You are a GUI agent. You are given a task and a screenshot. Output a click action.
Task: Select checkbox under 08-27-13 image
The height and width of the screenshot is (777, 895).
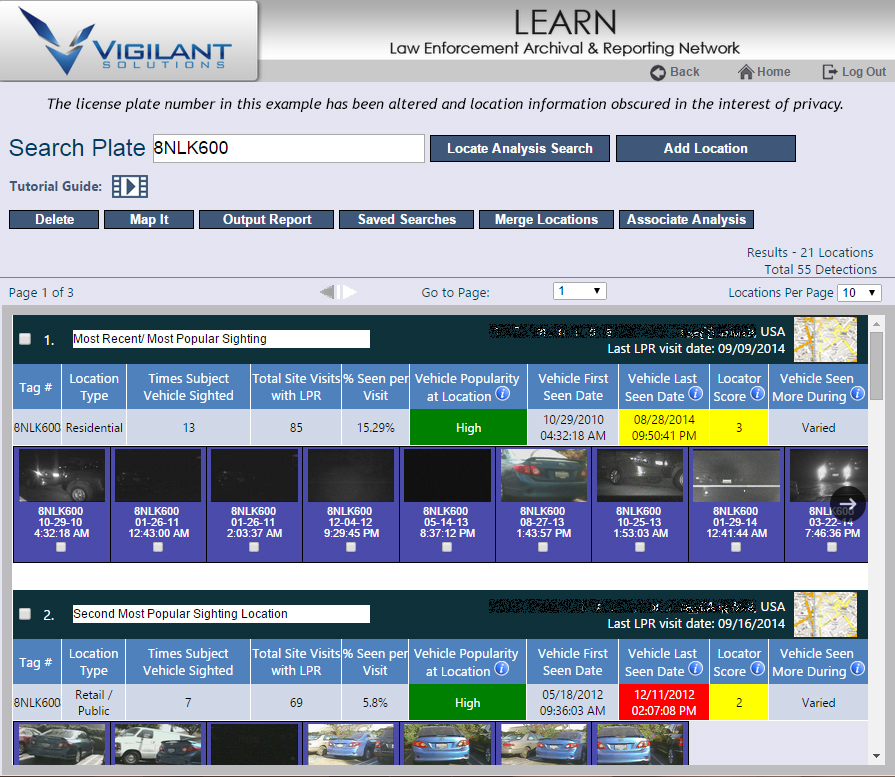(543, 547)
